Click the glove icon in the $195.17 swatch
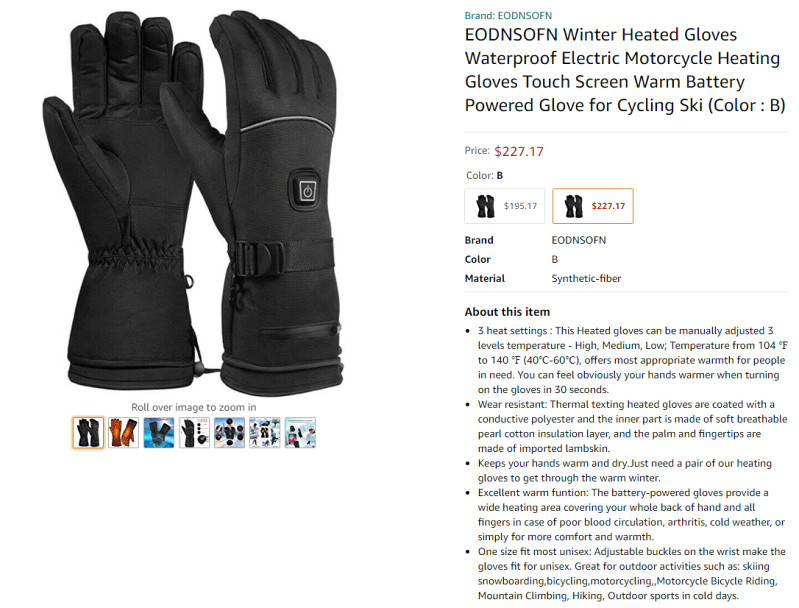Image resolution: width=799 pixels, height=608 pixels. pos(485,206)
